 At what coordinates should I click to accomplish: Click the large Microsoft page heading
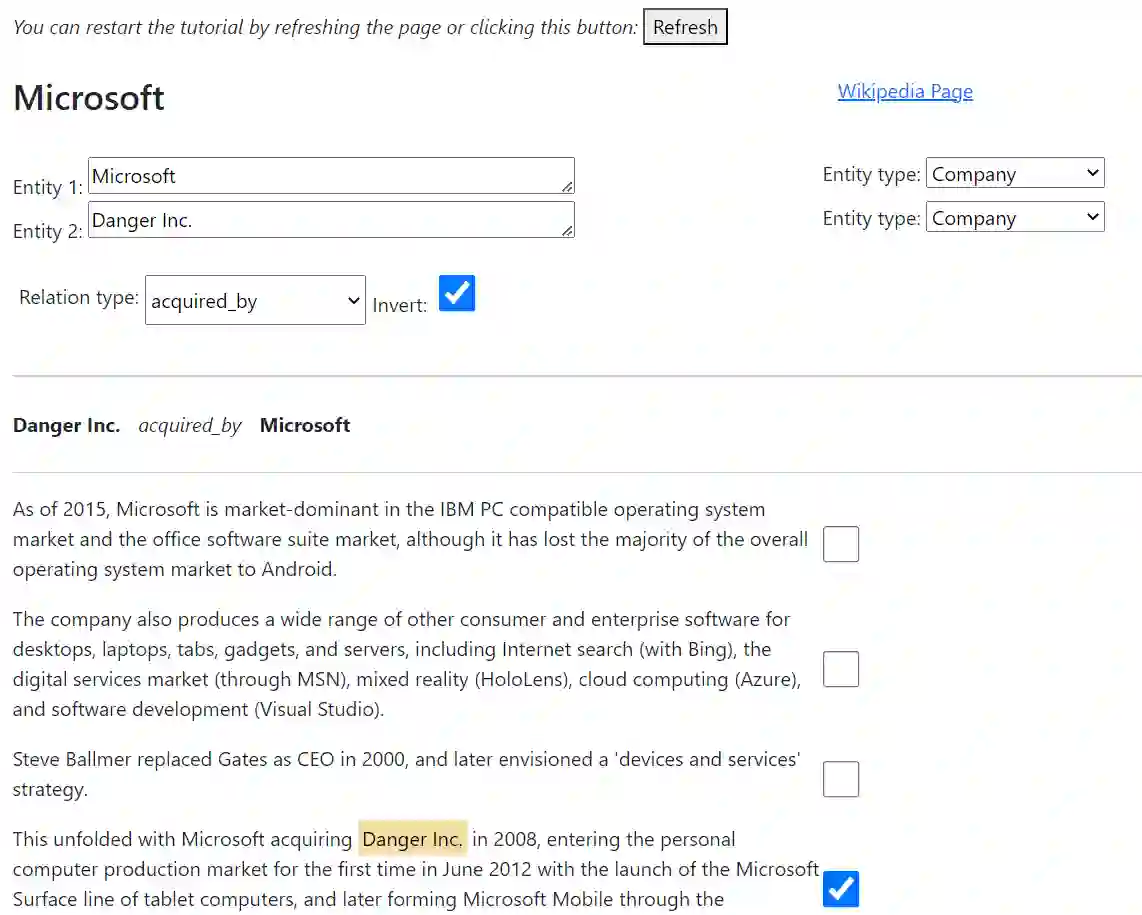click(x=89, y=98)
